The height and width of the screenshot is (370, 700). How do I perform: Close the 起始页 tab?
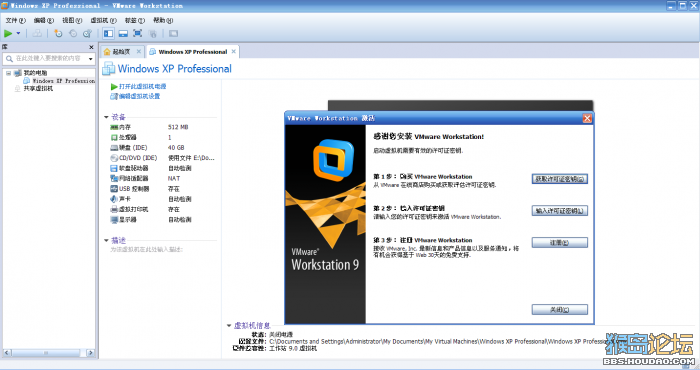coord(139,52)
